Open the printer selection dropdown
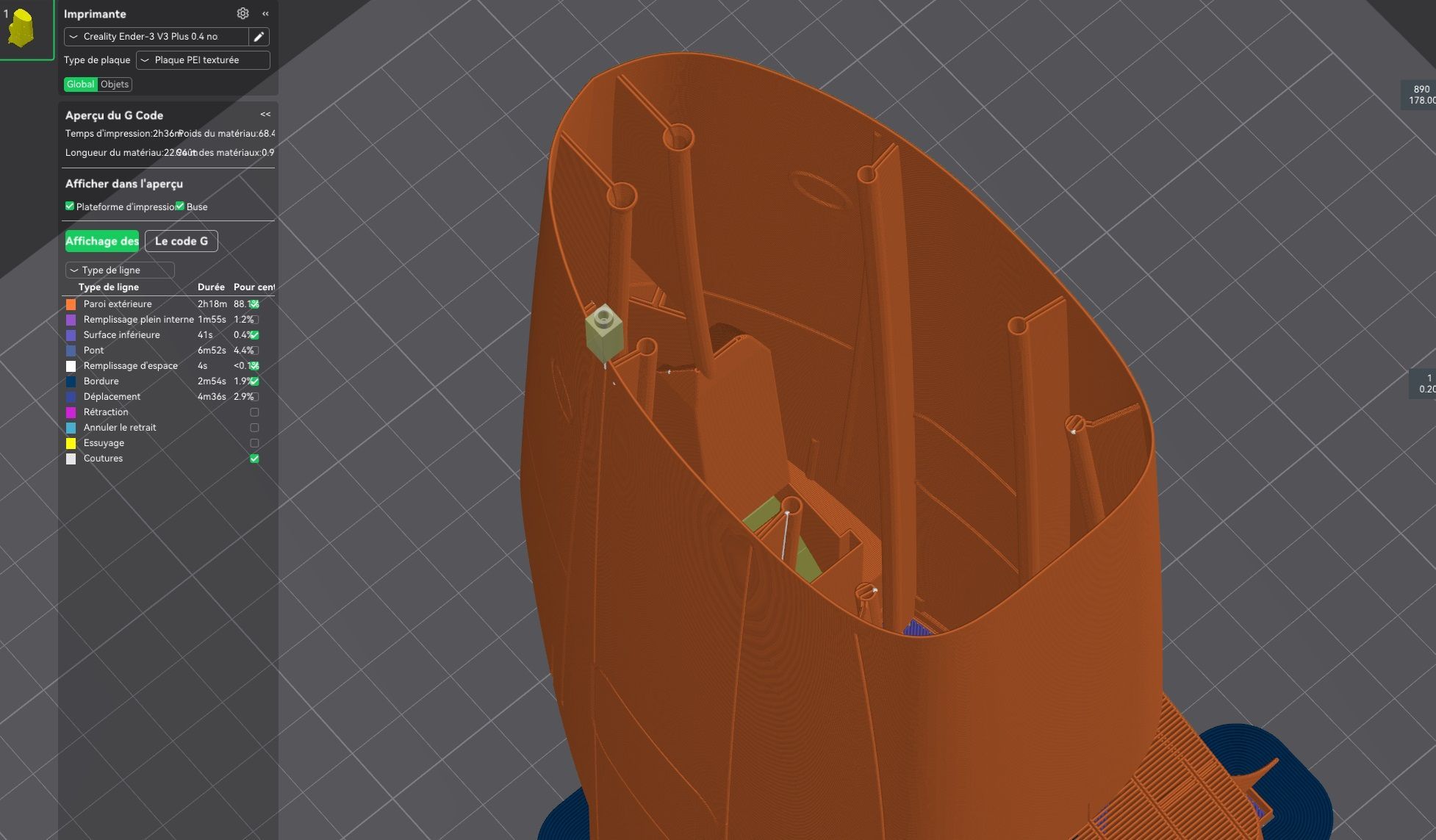Image resolution: width=1436 pixels, height=840 pixels. coord(157,37)
